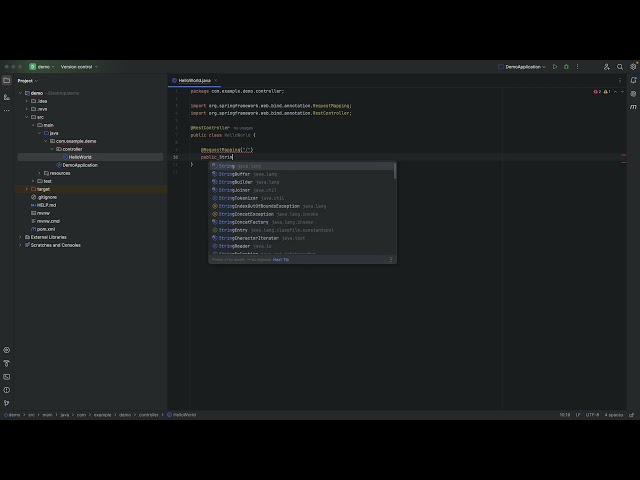Open the Notifications bell icon

click(x=633, y=80)
